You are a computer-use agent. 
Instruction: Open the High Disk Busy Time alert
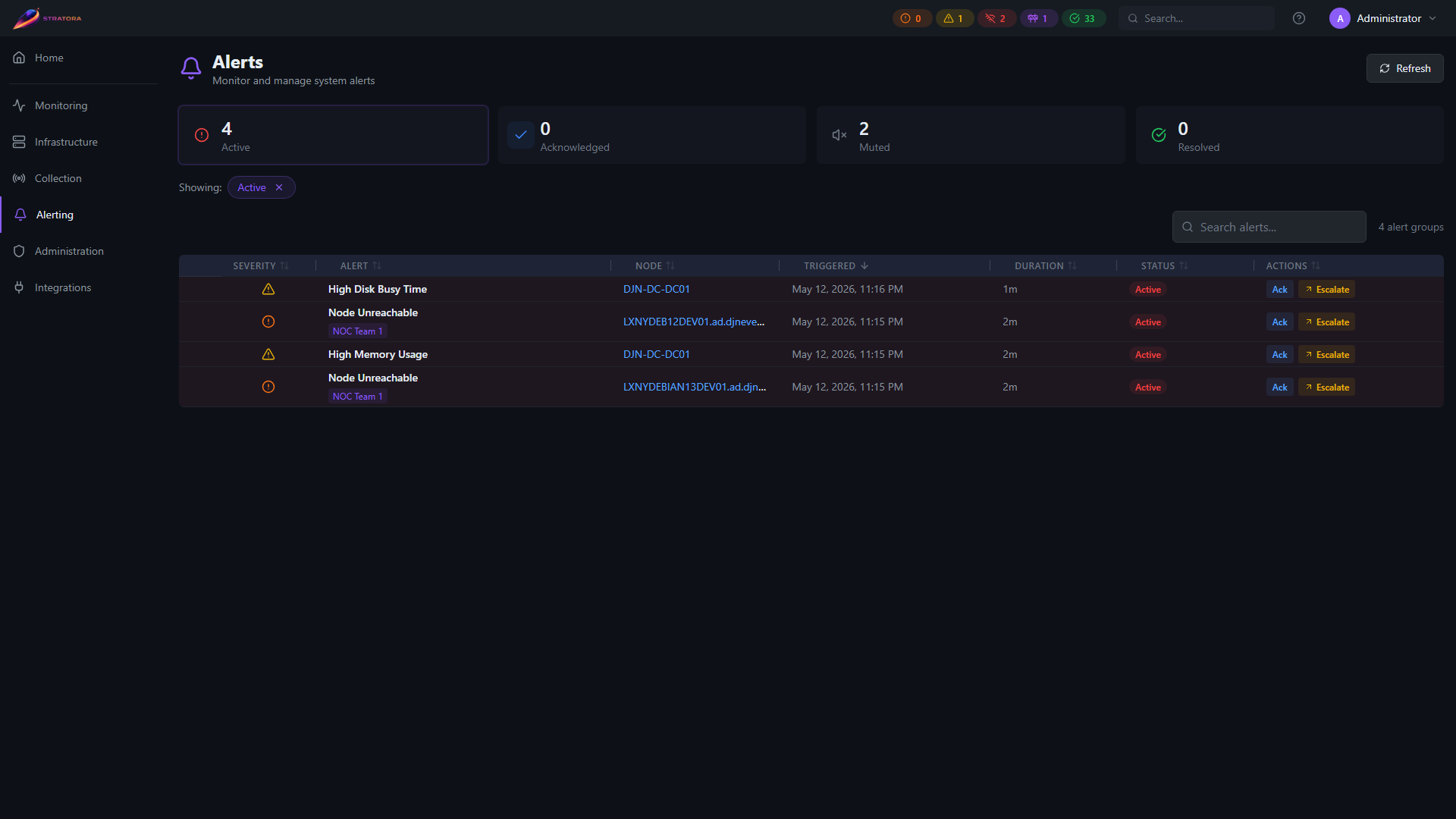378,289
